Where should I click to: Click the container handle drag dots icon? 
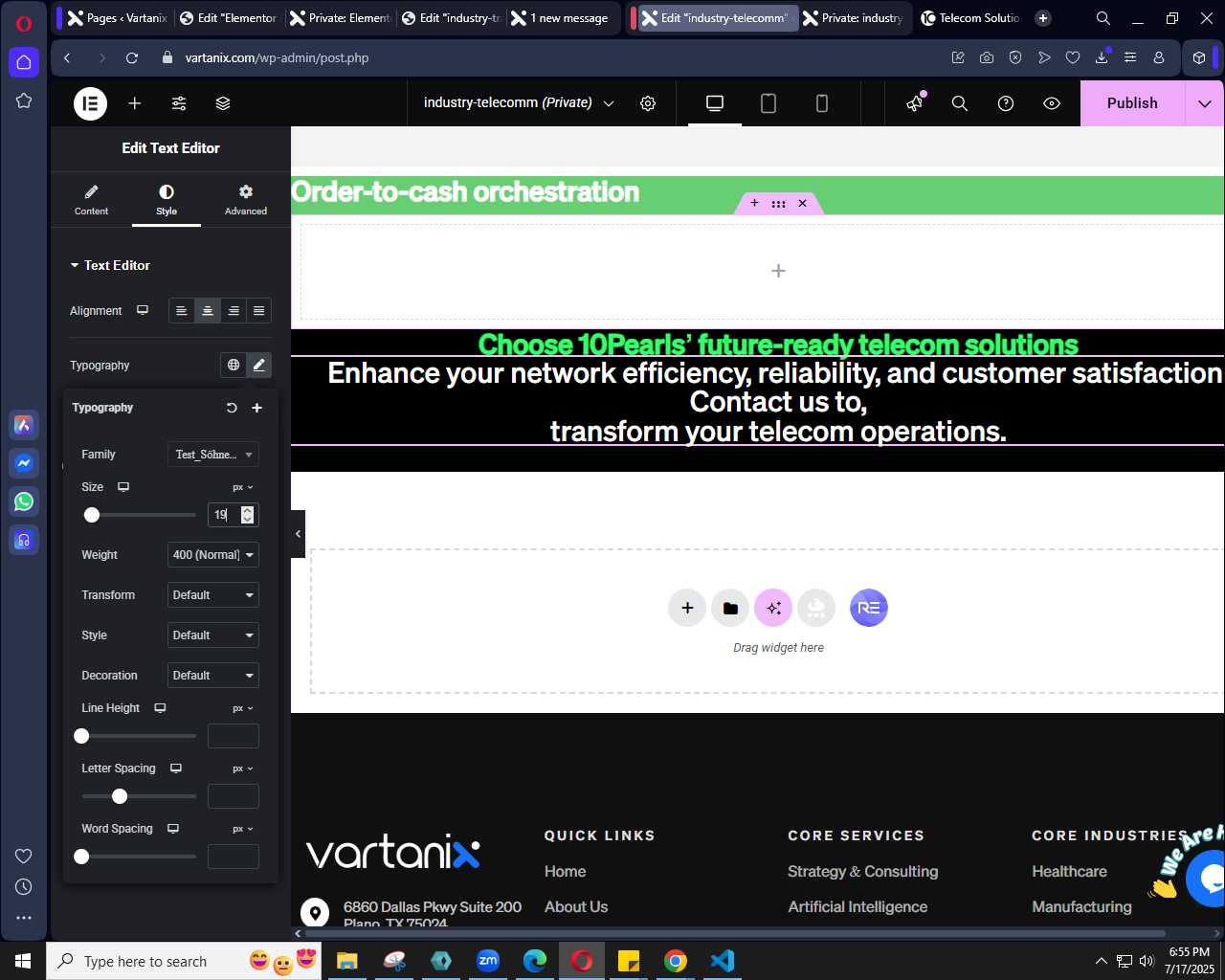click(x=778, y=203)
